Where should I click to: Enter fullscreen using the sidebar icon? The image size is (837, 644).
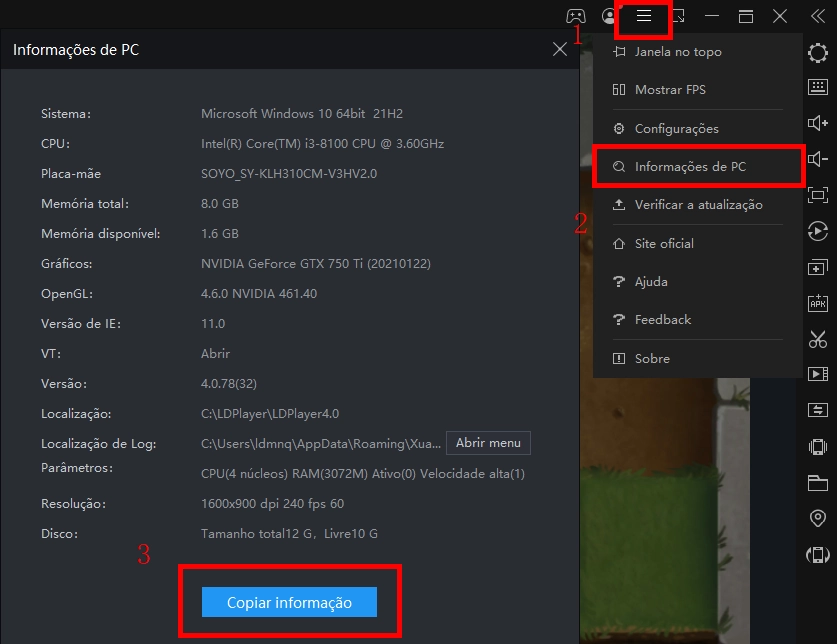(818, 195)
